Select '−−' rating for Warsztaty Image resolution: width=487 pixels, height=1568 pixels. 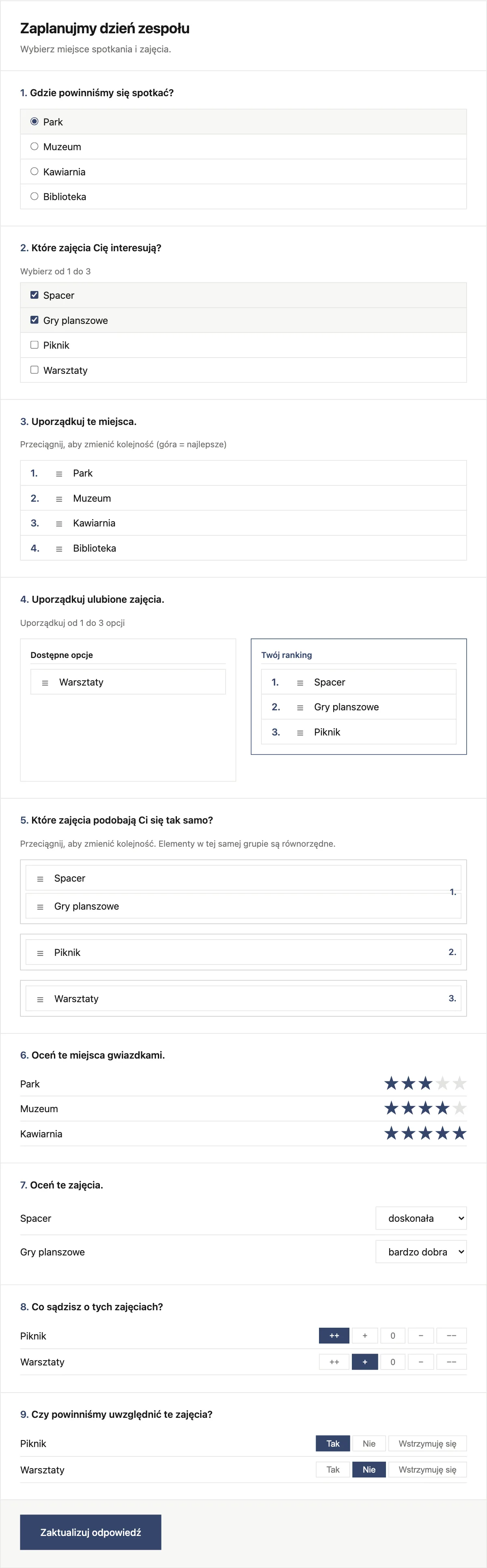(x=452, y=1362)
